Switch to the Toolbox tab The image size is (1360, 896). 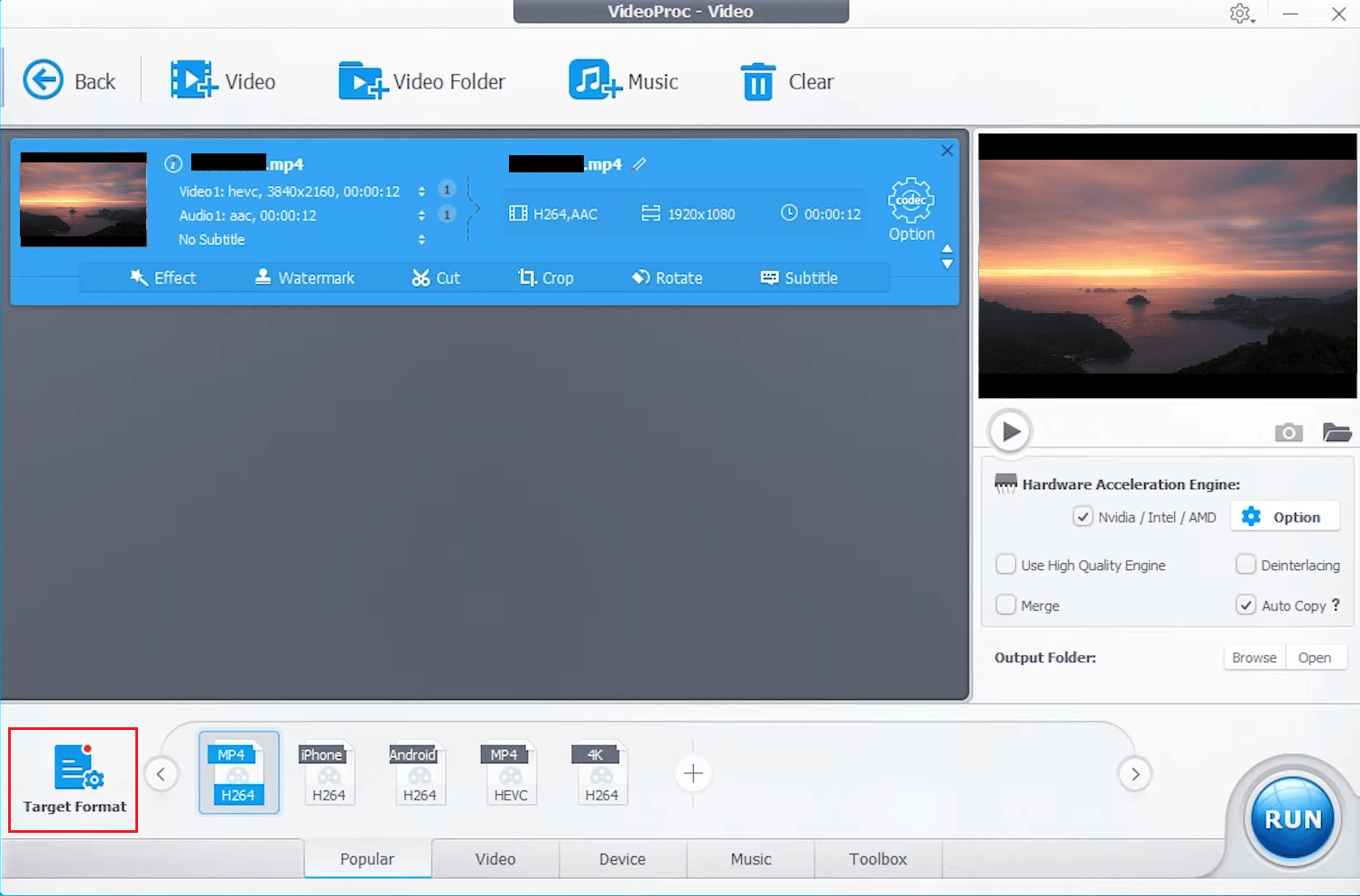coord(878,859)
